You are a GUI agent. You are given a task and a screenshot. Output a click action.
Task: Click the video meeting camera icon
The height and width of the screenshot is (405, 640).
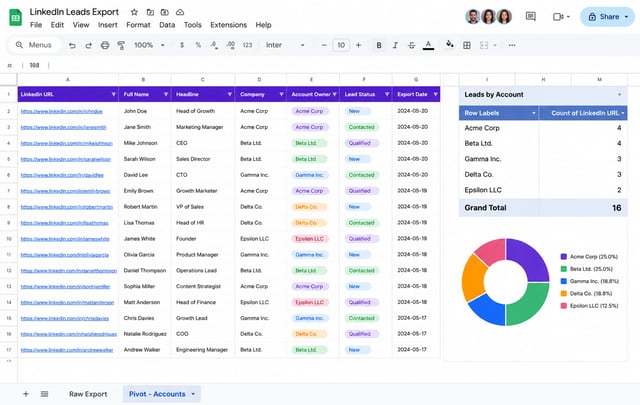pyautogui.click(x=558, y=17)
